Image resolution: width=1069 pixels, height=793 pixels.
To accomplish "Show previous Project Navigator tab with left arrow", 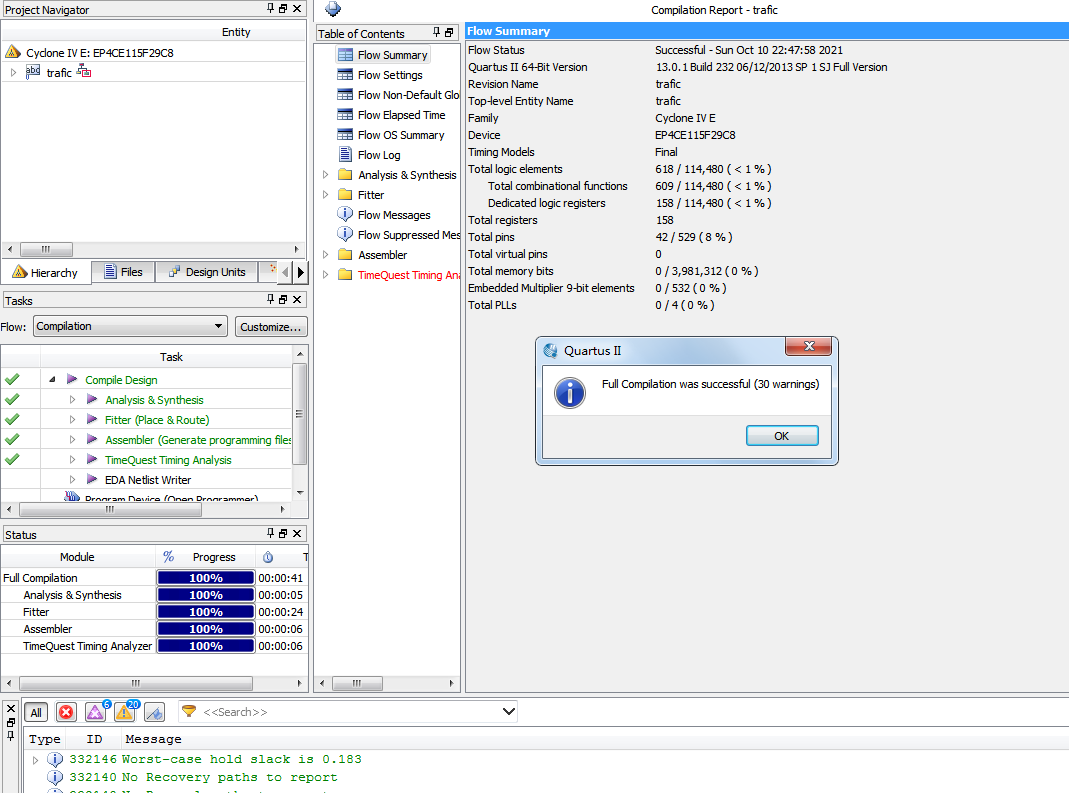I will point(285,272).
